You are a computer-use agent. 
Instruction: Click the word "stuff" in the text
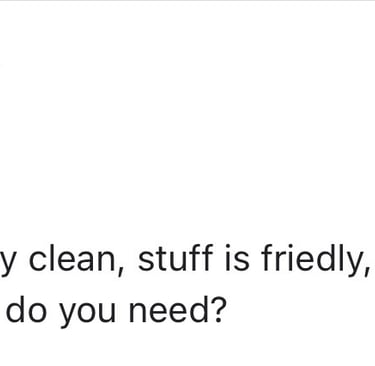pyautogui.click(x=175, y=258)
